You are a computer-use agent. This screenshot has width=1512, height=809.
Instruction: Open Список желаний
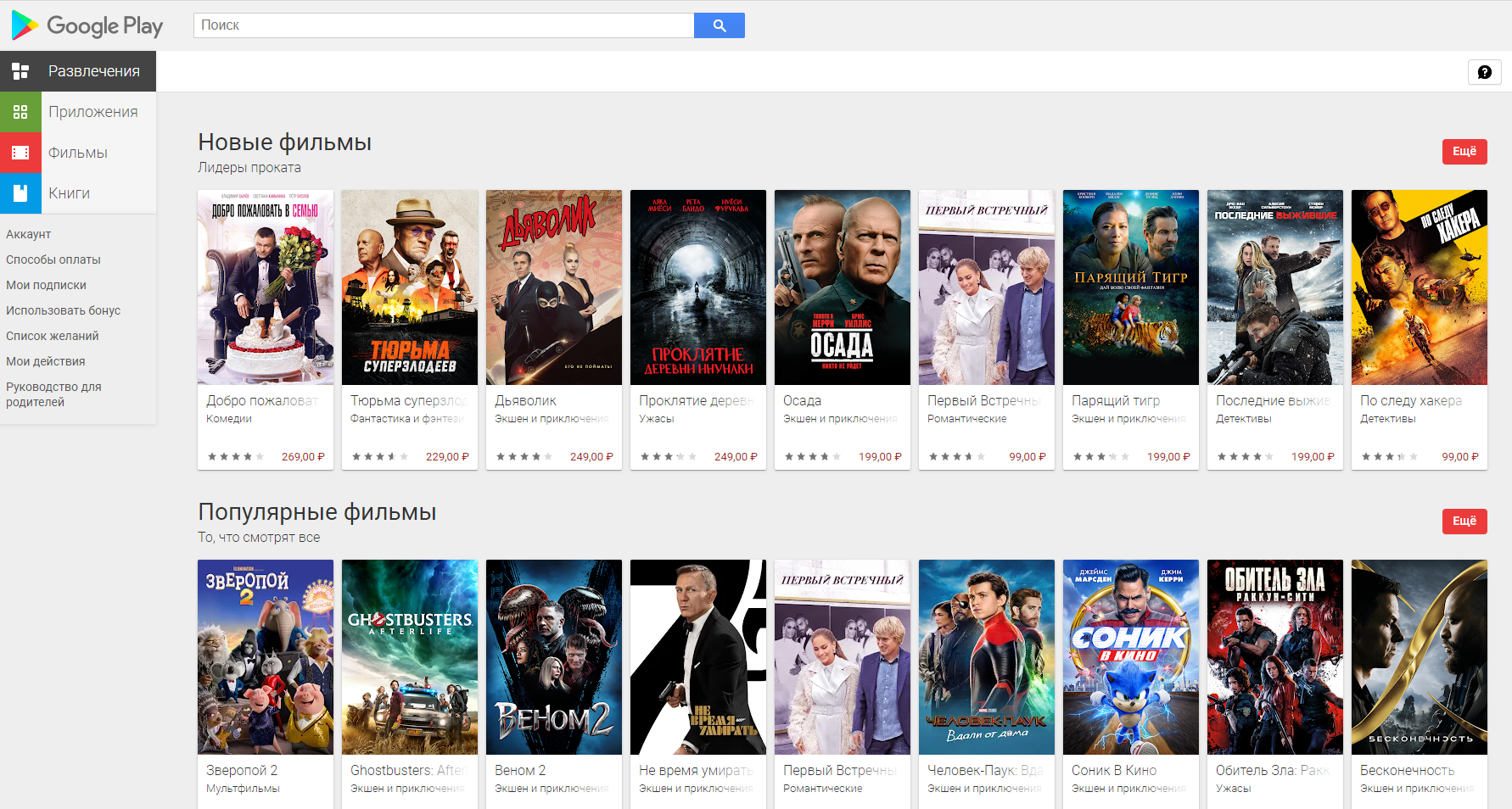(x=53, y=336)
